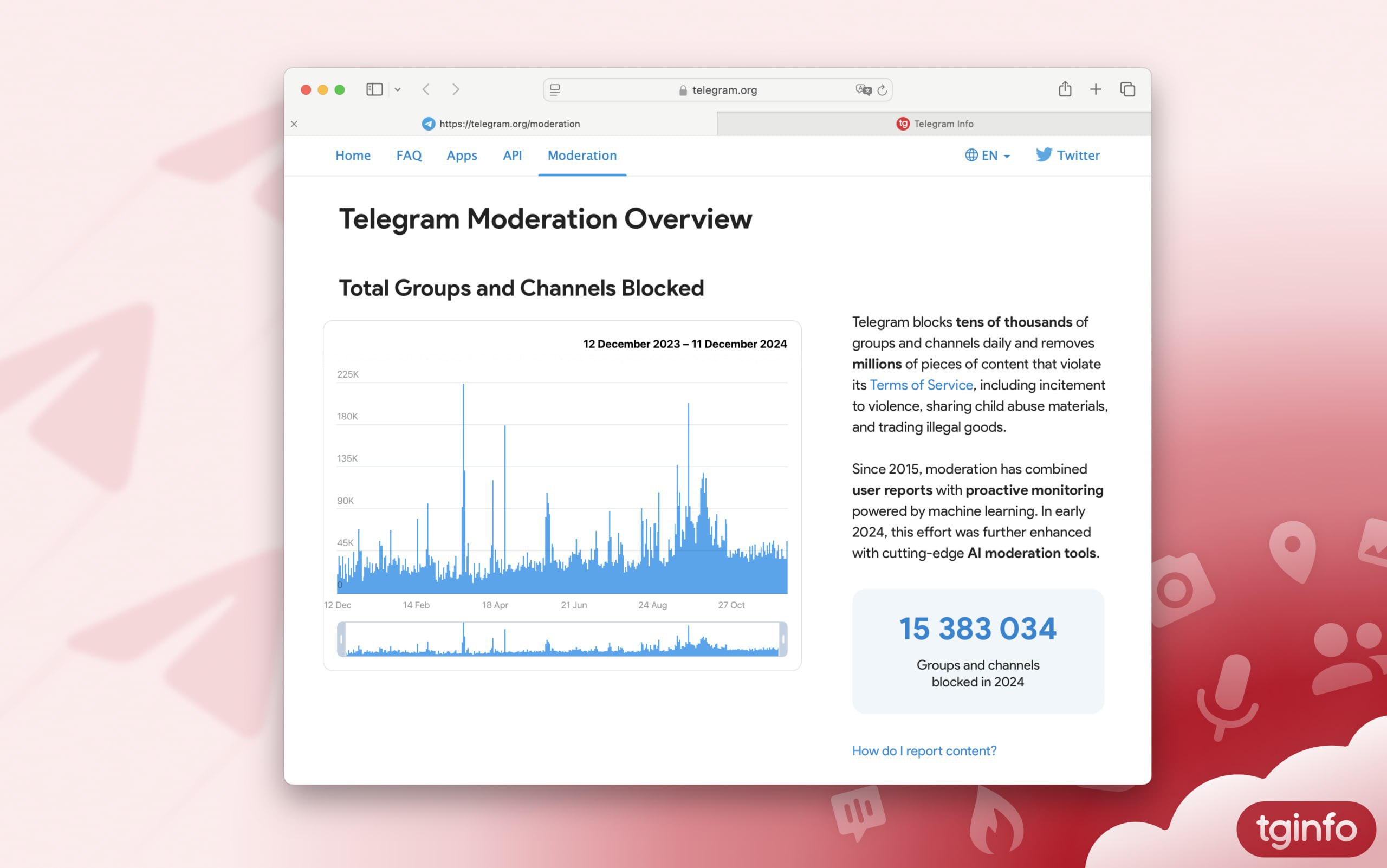Click the '21 Jun' axis label
The height and width of the screenshot is (868, 1387).
pos(574,605)
